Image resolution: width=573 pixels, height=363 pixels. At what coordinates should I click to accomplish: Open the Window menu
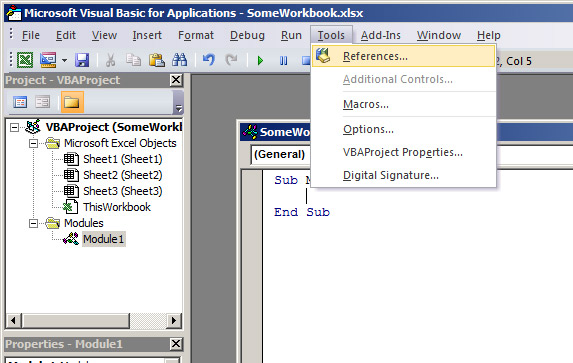click(x=439, y=35)
